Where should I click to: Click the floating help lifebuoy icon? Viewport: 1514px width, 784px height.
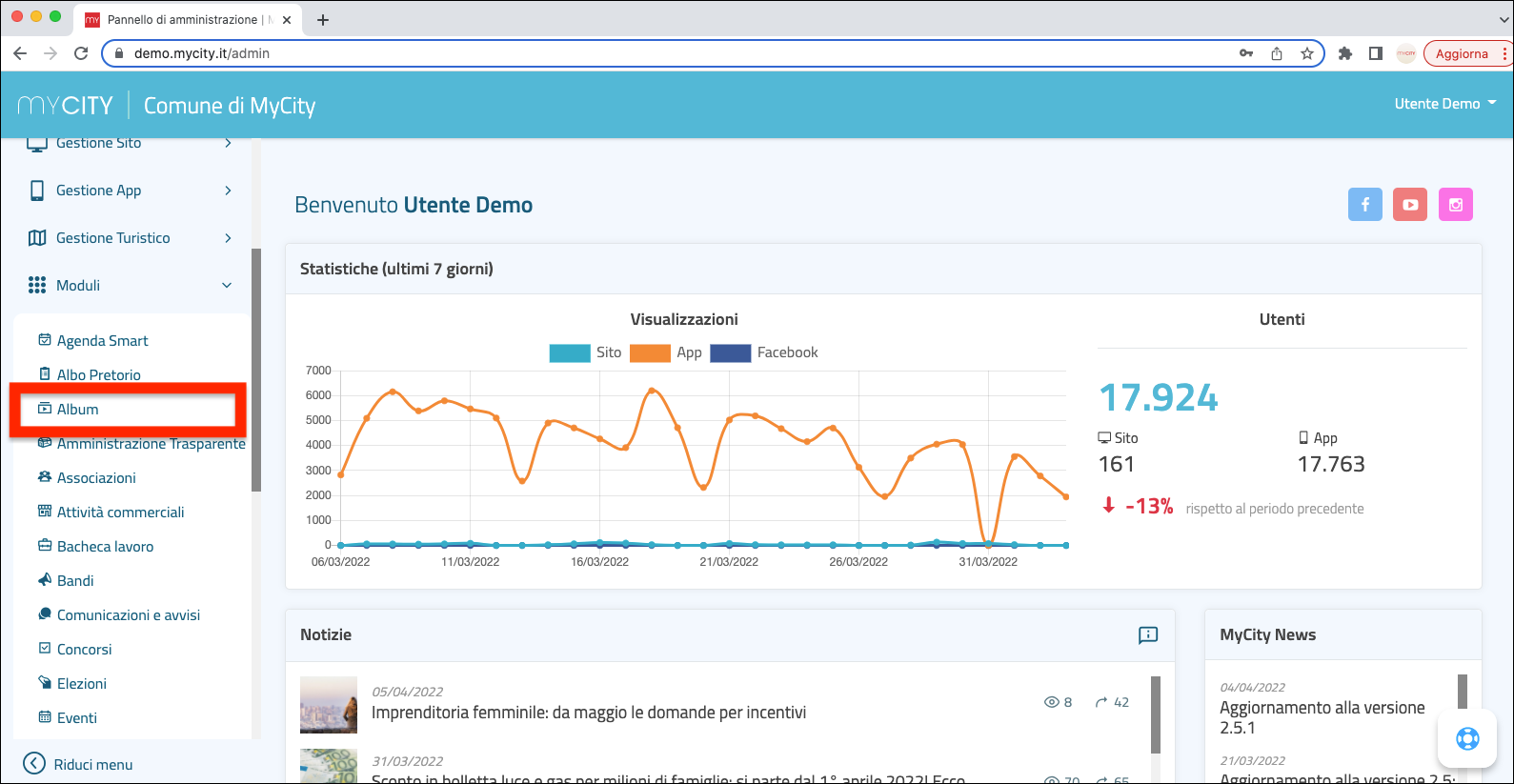tap(1467, 738)
